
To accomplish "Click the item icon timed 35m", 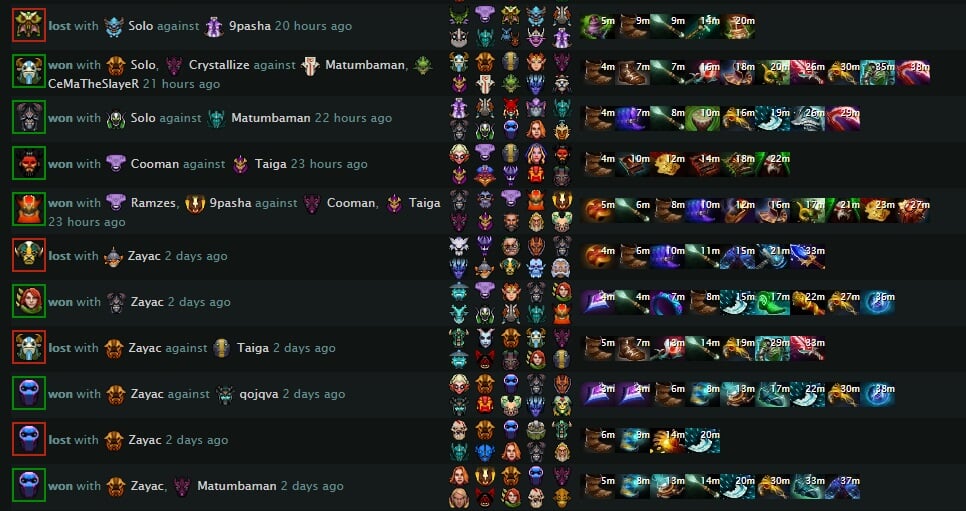I will click(x=878, y=72).
